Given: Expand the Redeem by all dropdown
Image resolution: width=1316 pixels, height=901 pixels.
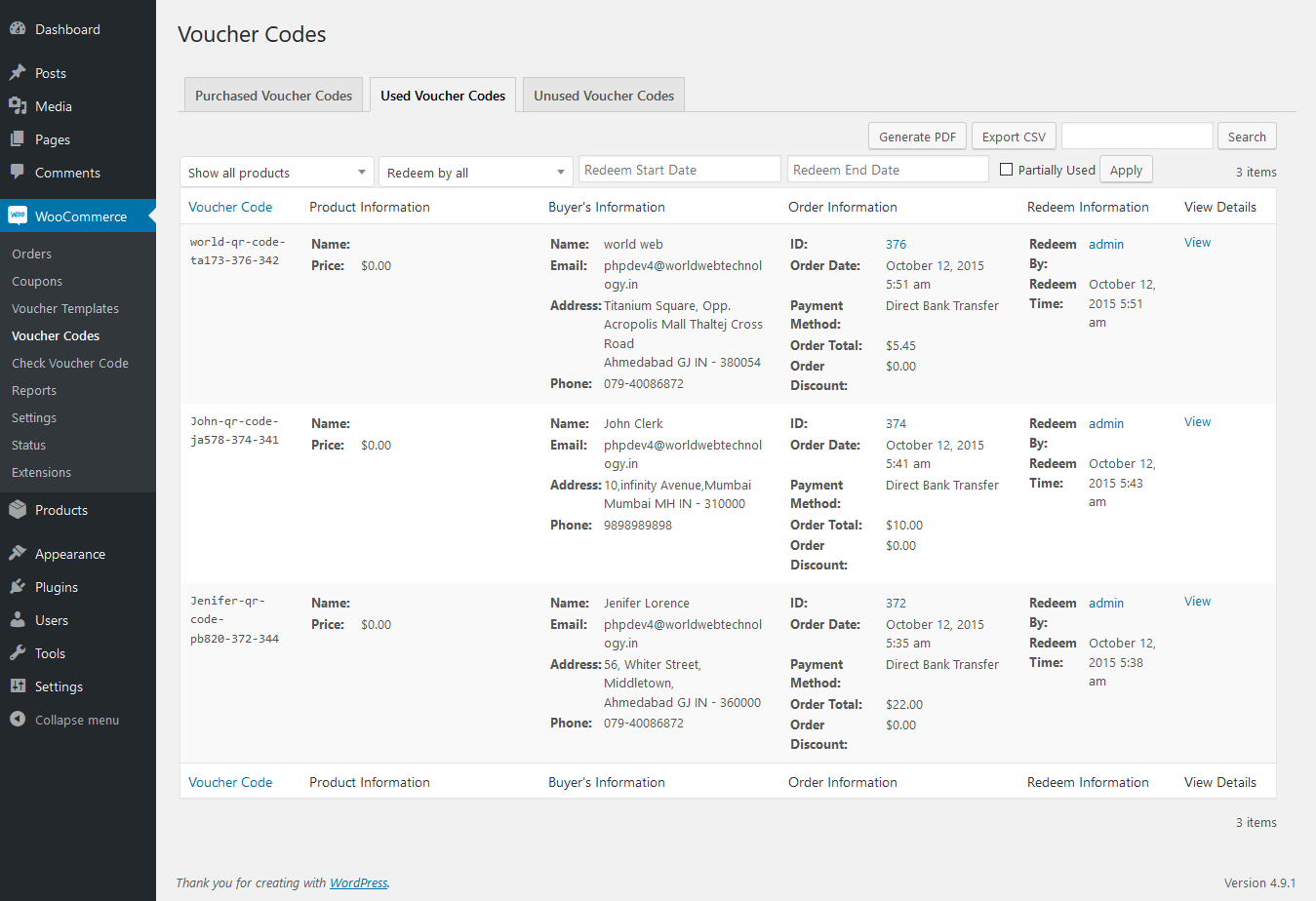Looking at the screenshot, I should [x=475, y=173].
